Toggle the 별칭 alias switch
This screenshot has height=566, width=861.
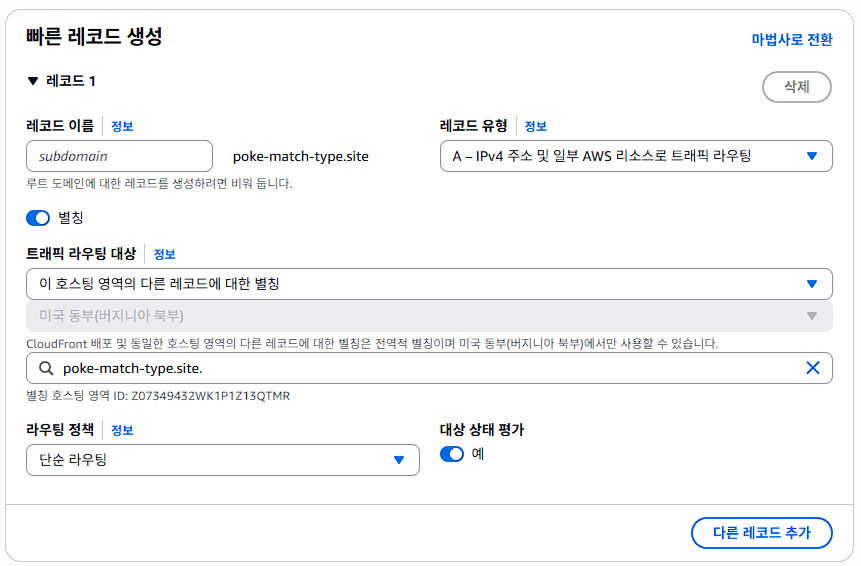(x=38, y=218)
